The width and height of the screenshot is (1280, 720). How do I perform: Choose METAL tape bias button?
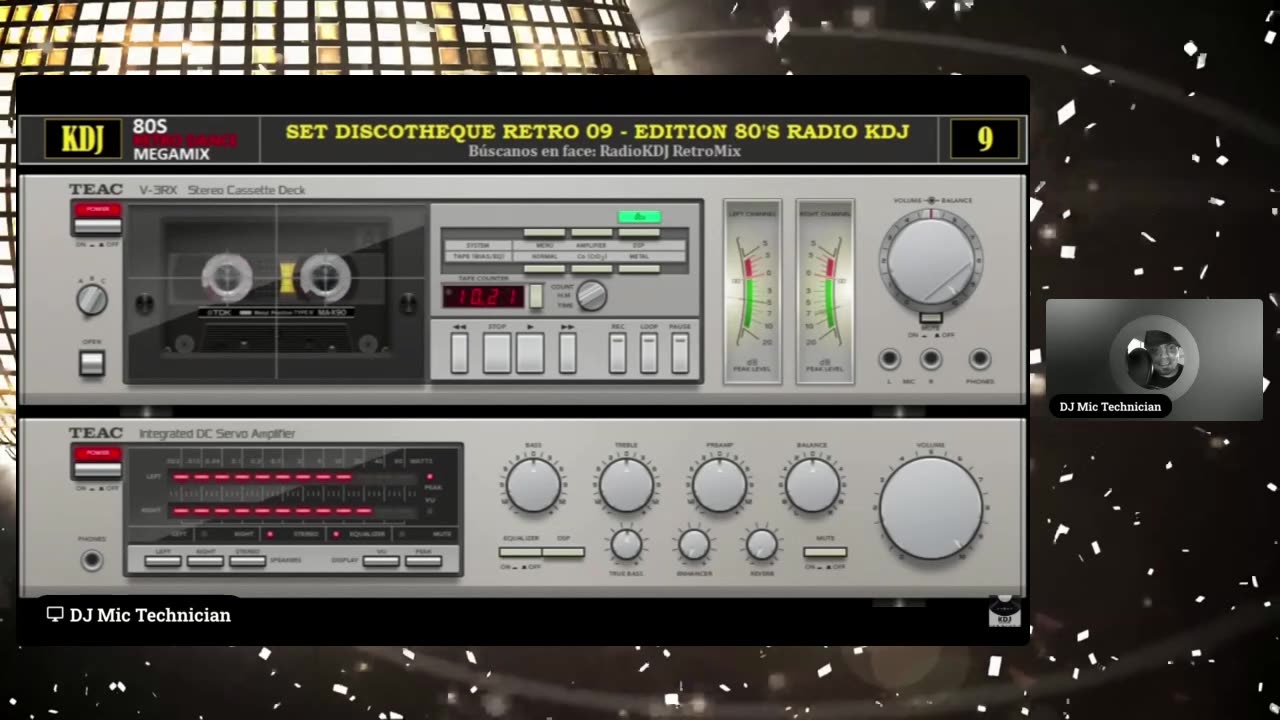click(x=639, y=268)
